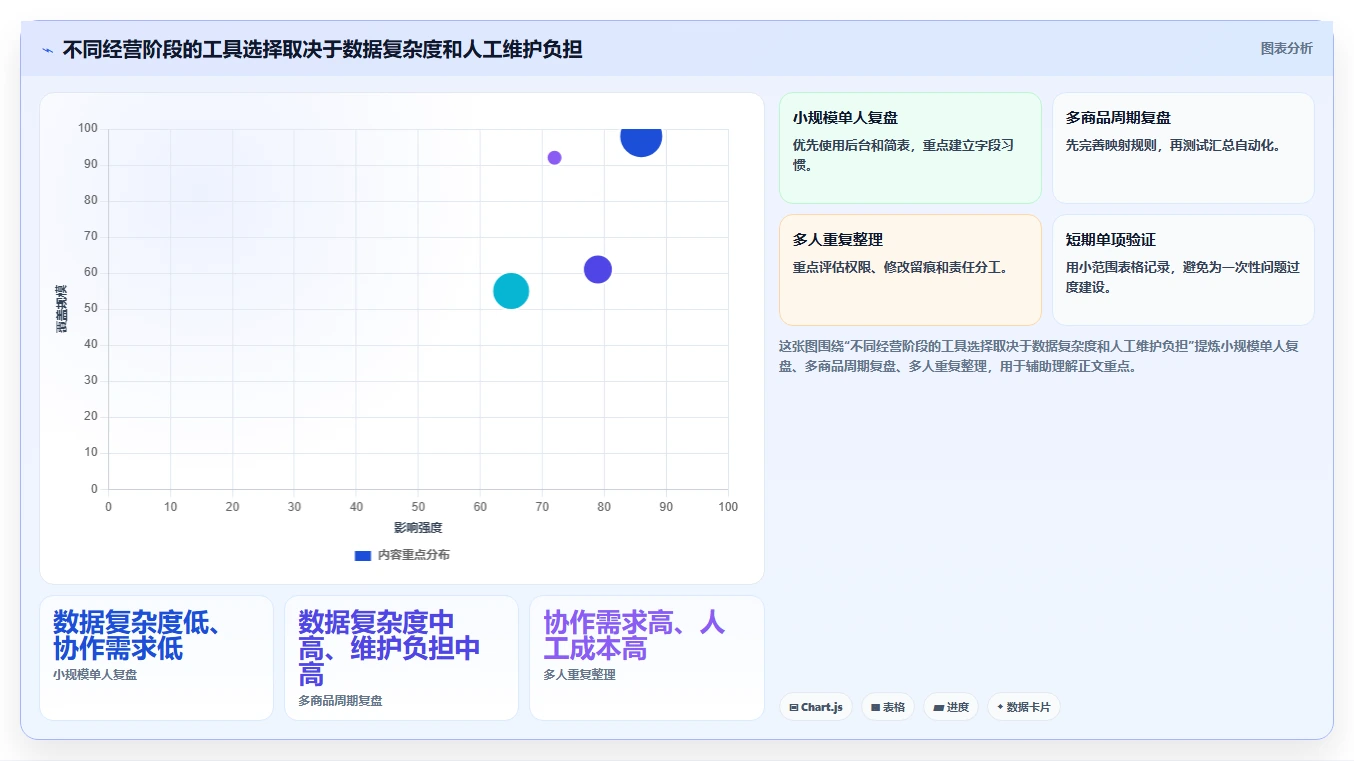
Task: Click the 图表分析 label in header
Action: pyautogui.click(x=1286, y=49)
